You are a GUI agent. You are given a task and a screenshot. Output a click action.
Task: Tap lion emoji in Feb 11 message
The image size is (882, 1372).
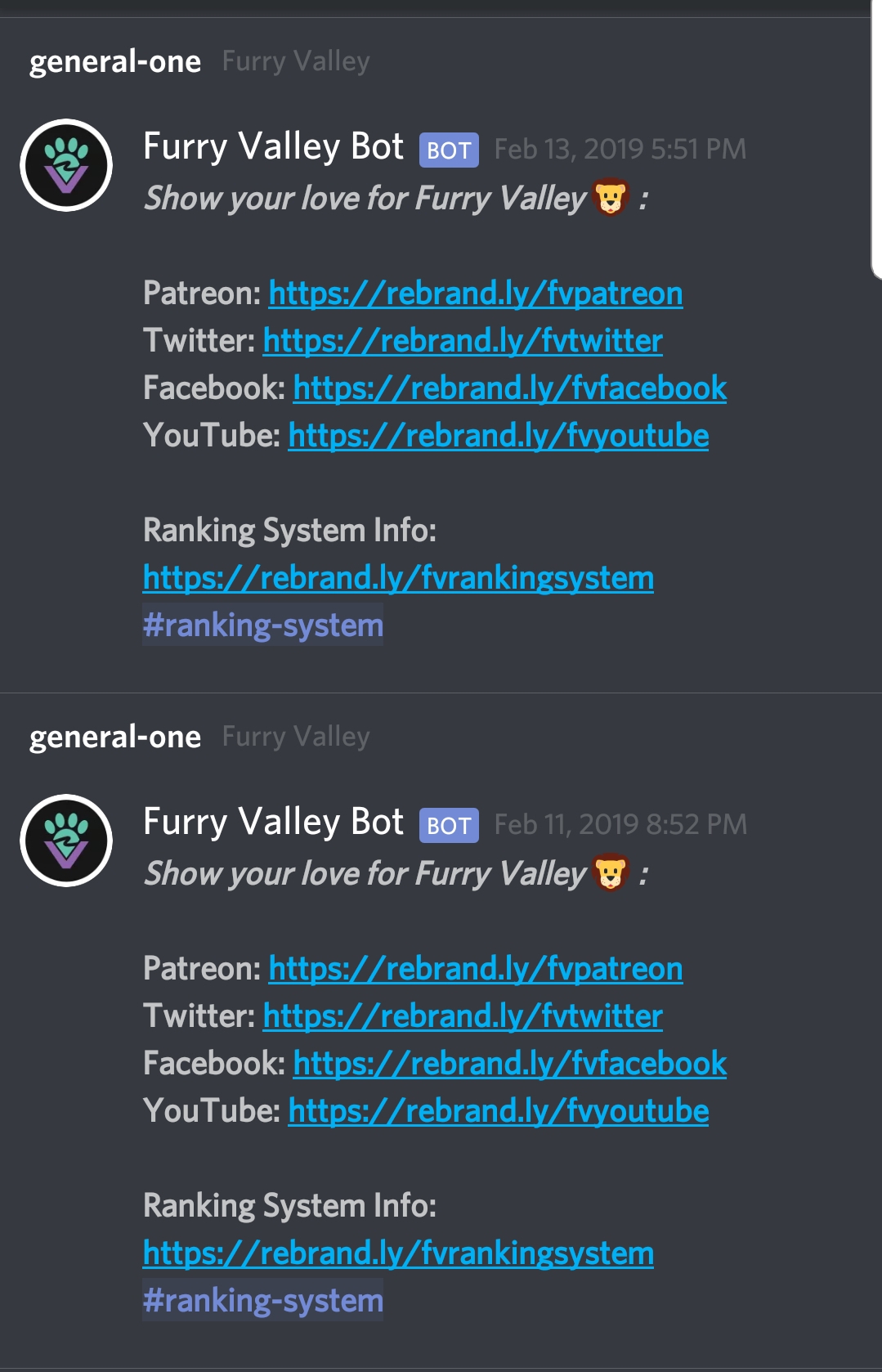[x=611, y=873]
